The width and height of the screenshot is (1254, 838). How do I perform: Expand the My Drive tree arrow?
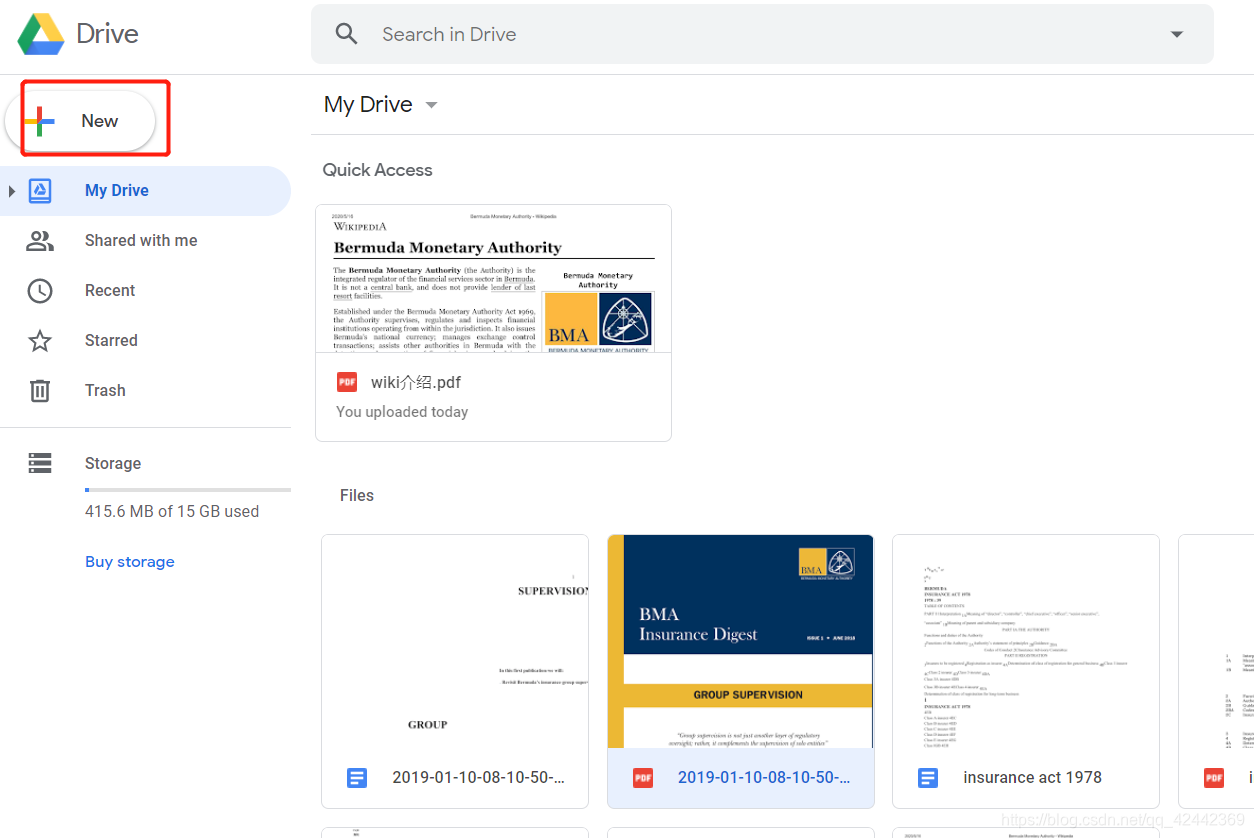pos(12,191)
